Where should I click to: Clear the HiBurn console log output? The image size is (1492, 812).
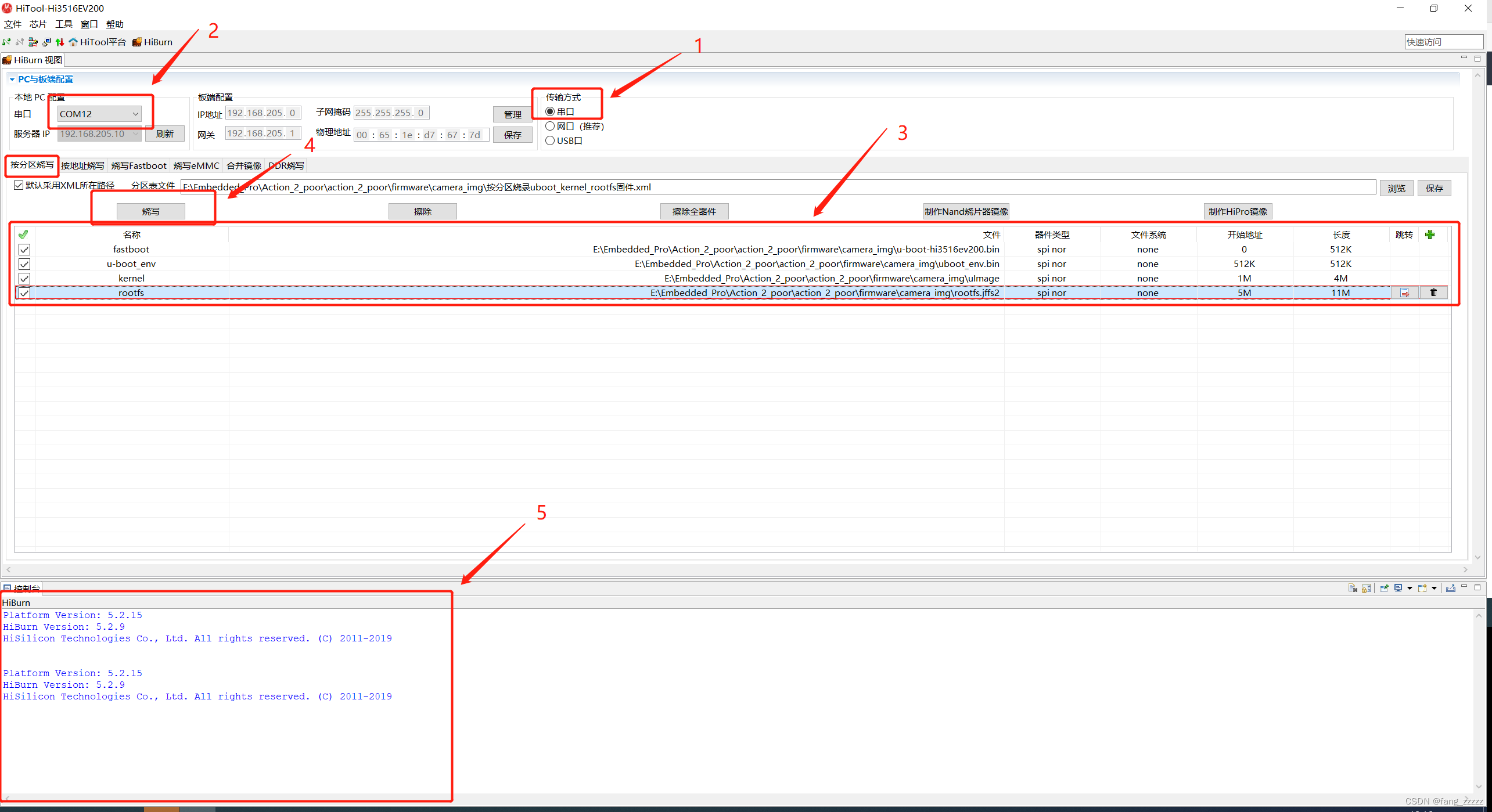point(1352,588)
